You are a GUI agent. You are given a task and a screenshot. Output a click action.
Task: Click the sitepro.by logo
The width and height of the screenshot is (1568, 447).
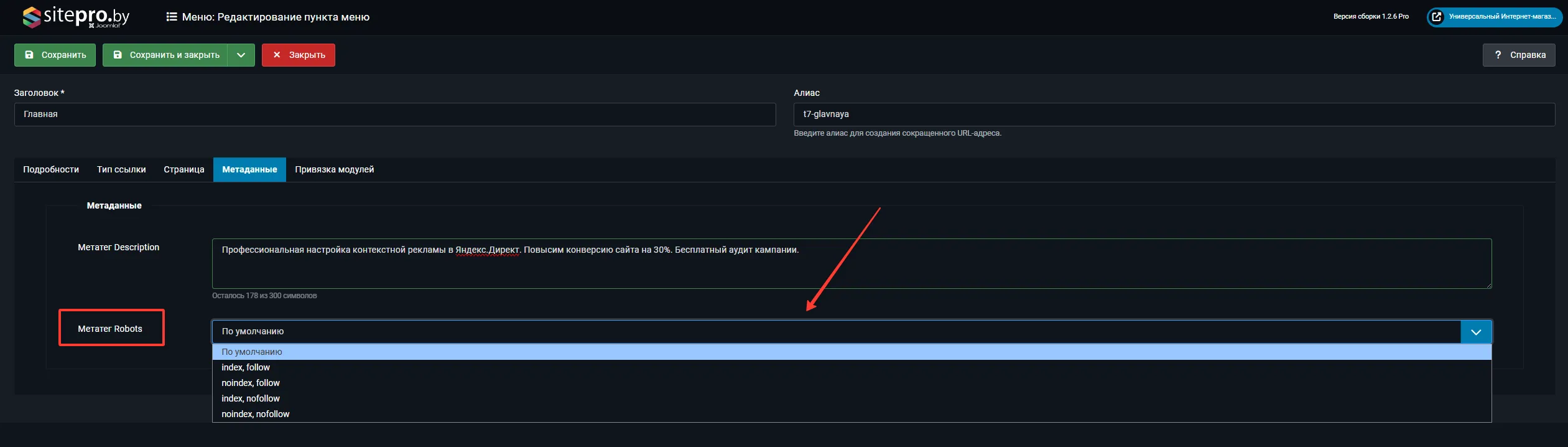(76, 17)
